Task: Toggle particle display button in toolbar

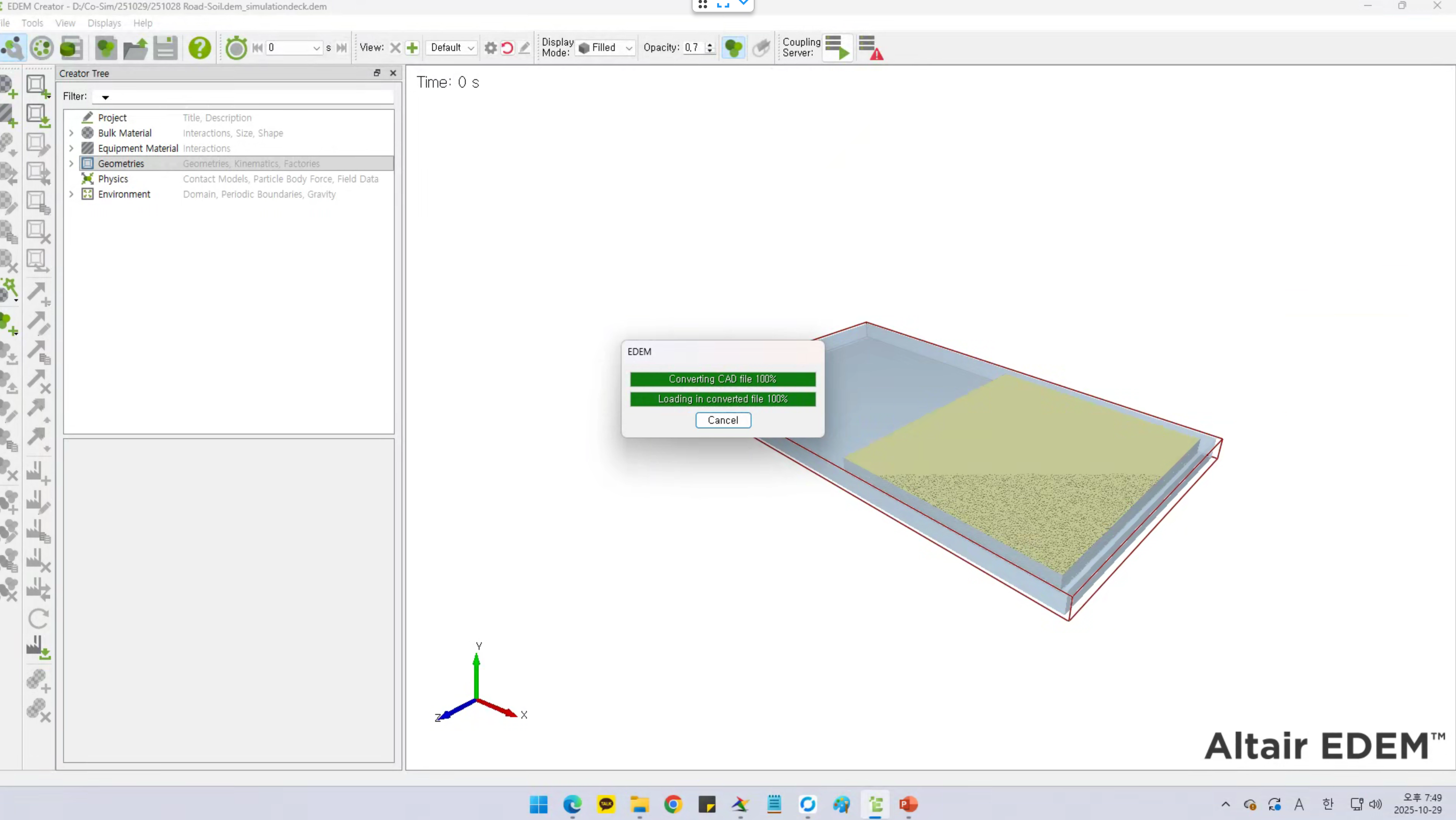Action: pyautogui.click(x=733, y=48)
